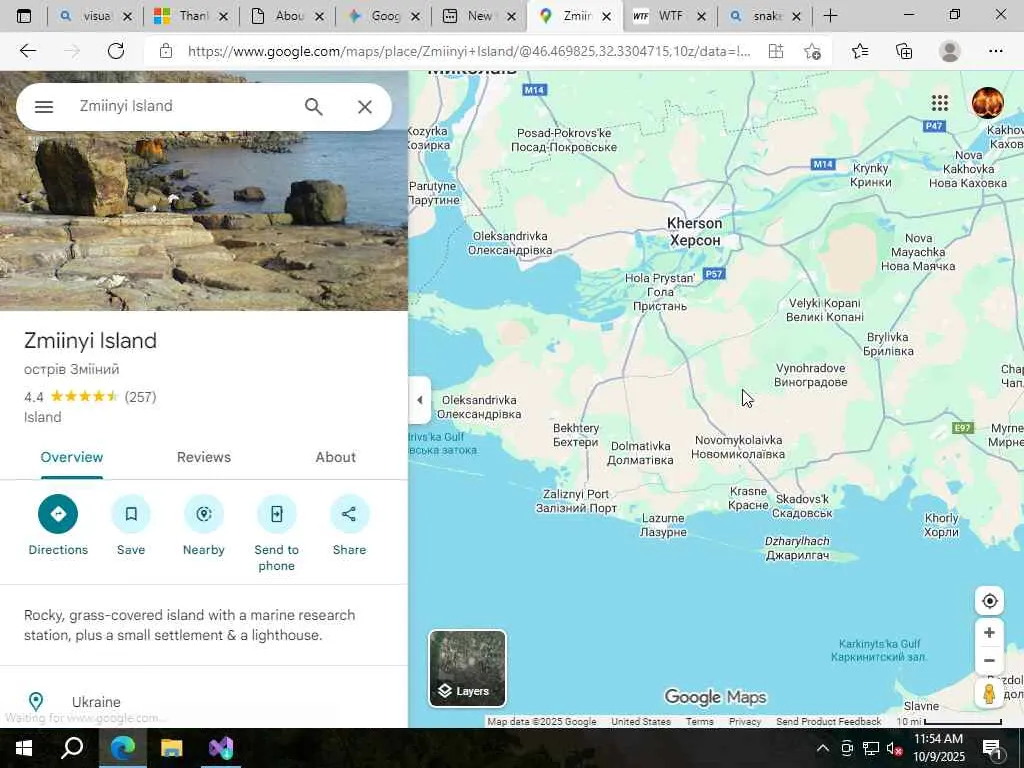Open the Layers satellite thumbnail

[x=467, y=668]
